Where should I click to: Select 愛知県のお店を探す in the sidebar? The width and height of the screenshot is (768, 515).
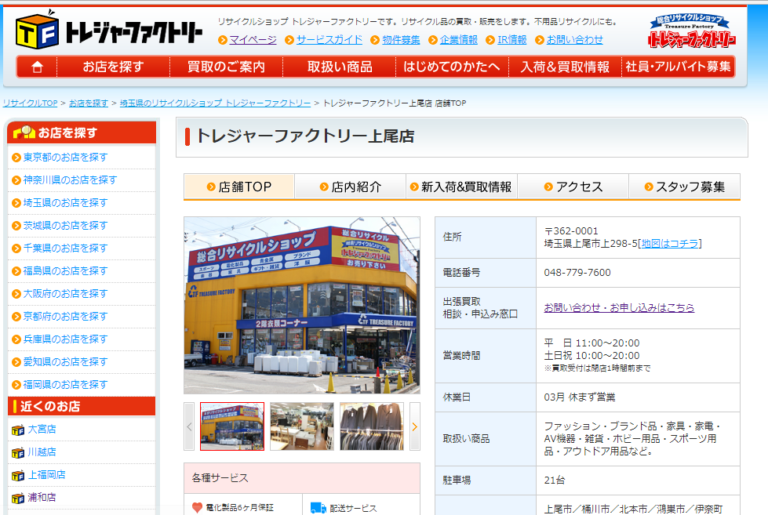click(x=65, y=362)
